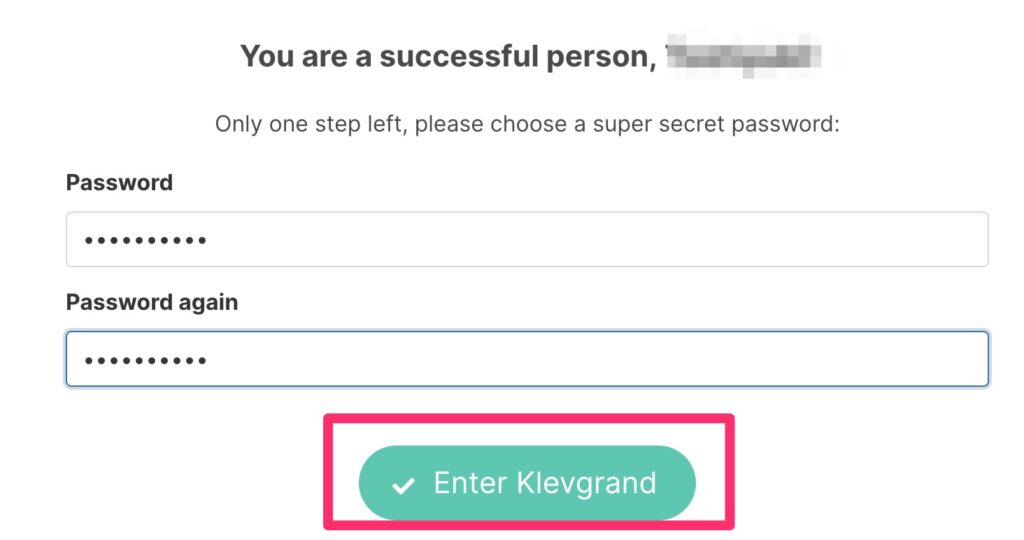Click the word "Klevgrand" on the button

click(x=586, y=484)
